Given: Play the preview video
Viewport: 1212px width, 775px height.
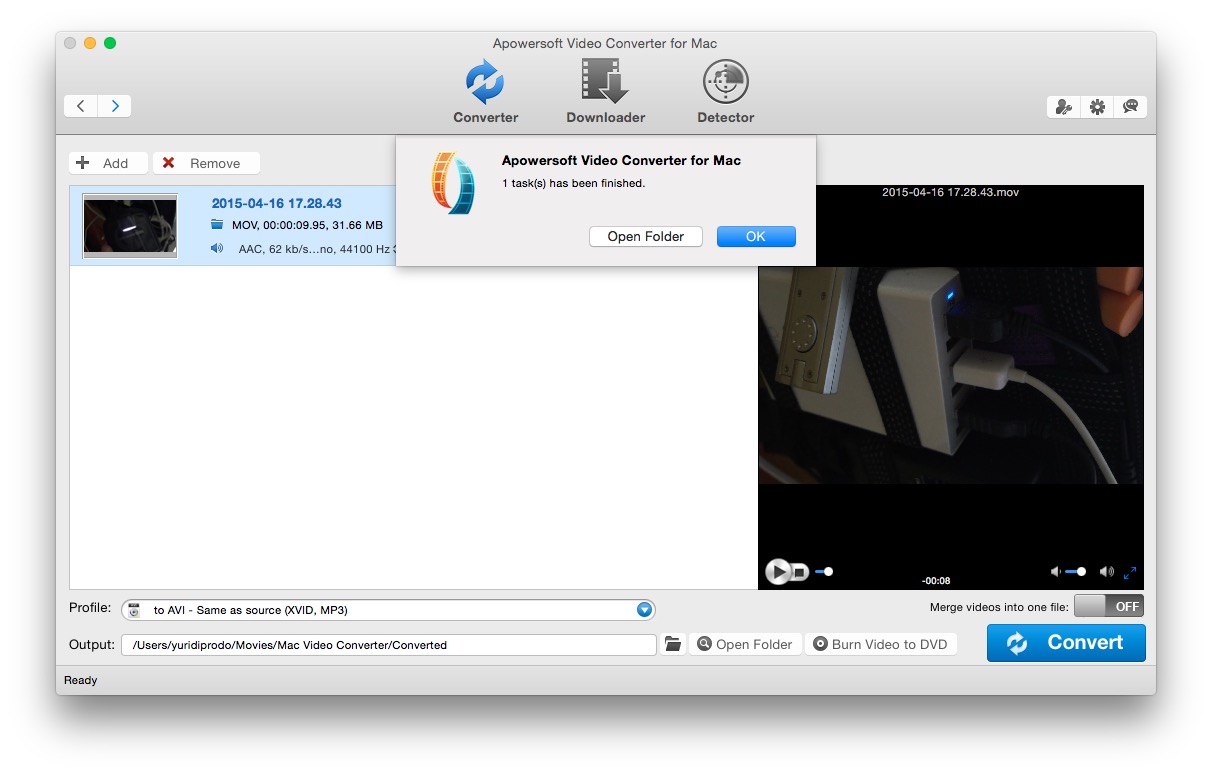Looking at the screenshot, I should [x=777, y=572].
